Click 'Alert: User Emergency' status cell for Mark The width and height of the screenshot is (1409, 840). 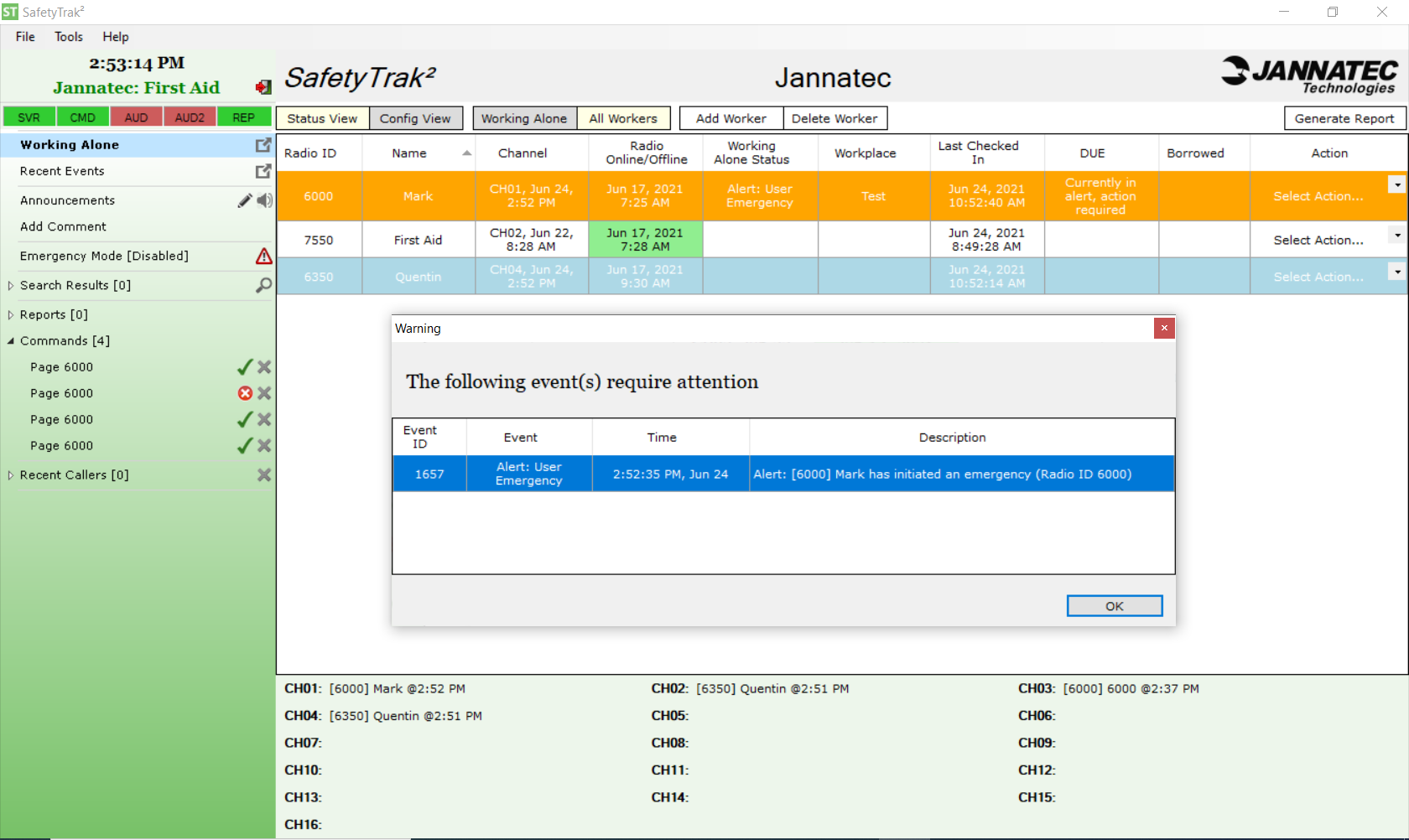pos(760,196)
